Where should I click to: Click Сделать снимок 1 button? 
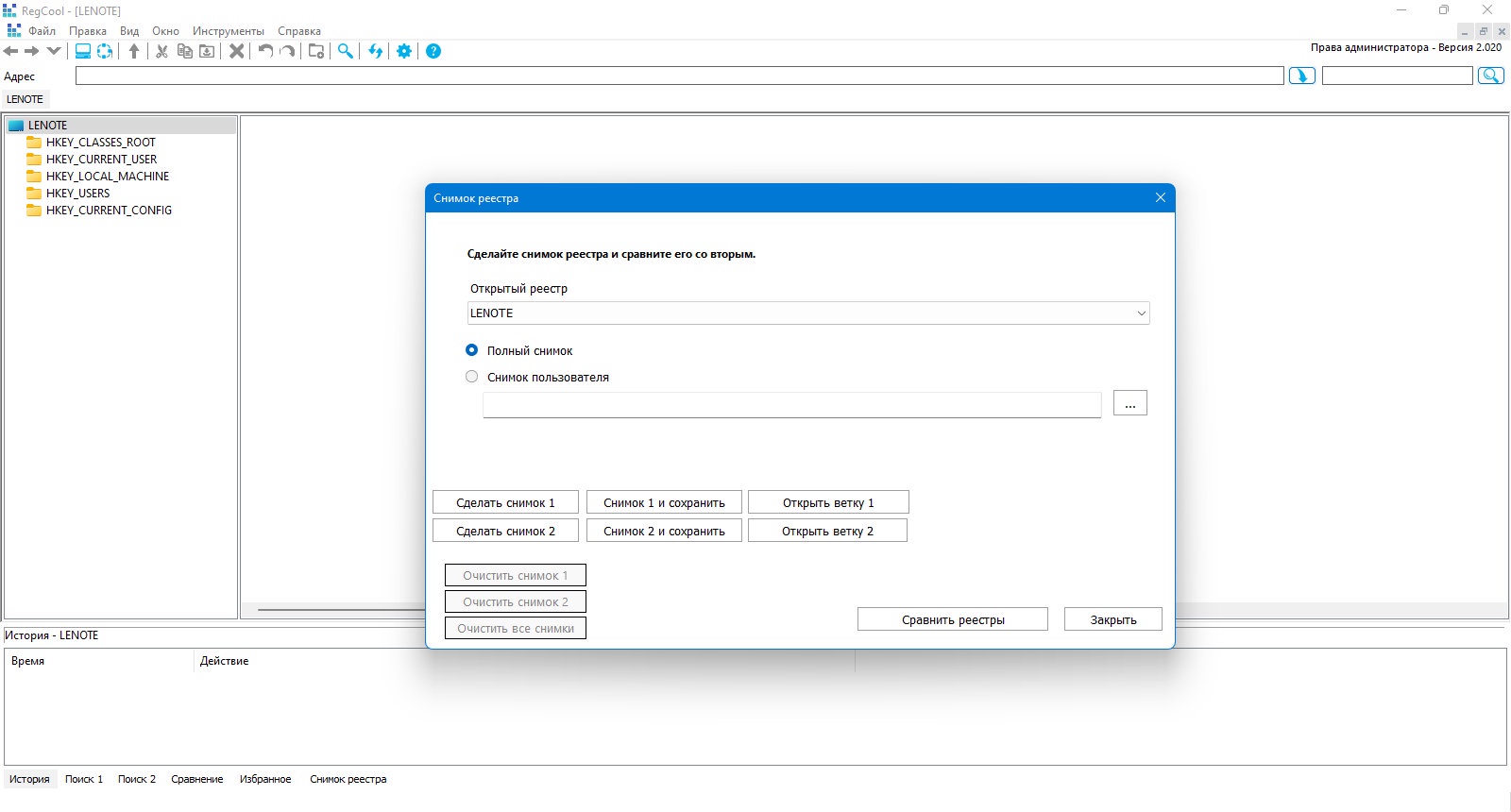pos(505,502)
